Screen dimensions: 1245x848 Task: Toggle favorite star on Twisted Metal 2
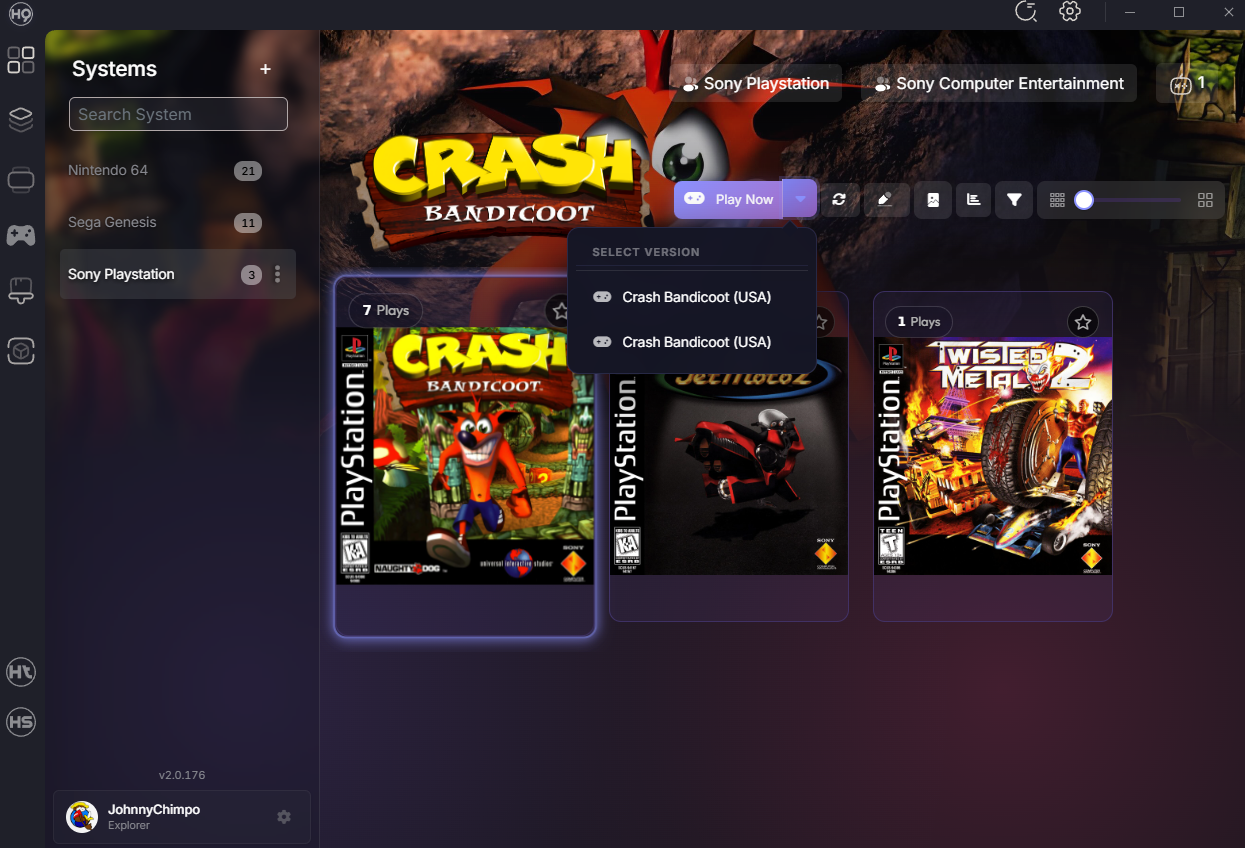[1083, 321]
